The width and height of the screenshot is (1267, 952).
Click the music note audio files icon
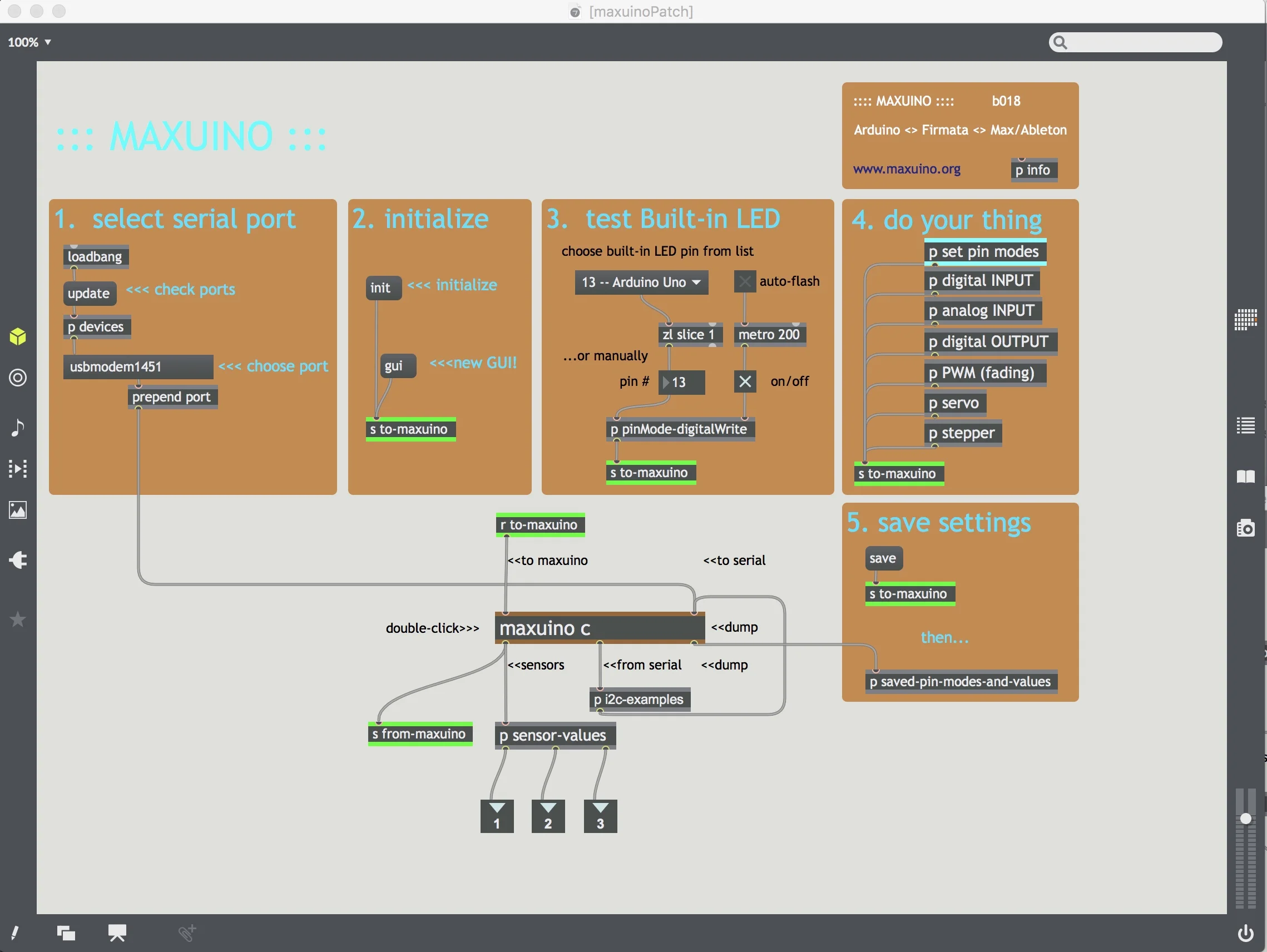tap(18, 427)
